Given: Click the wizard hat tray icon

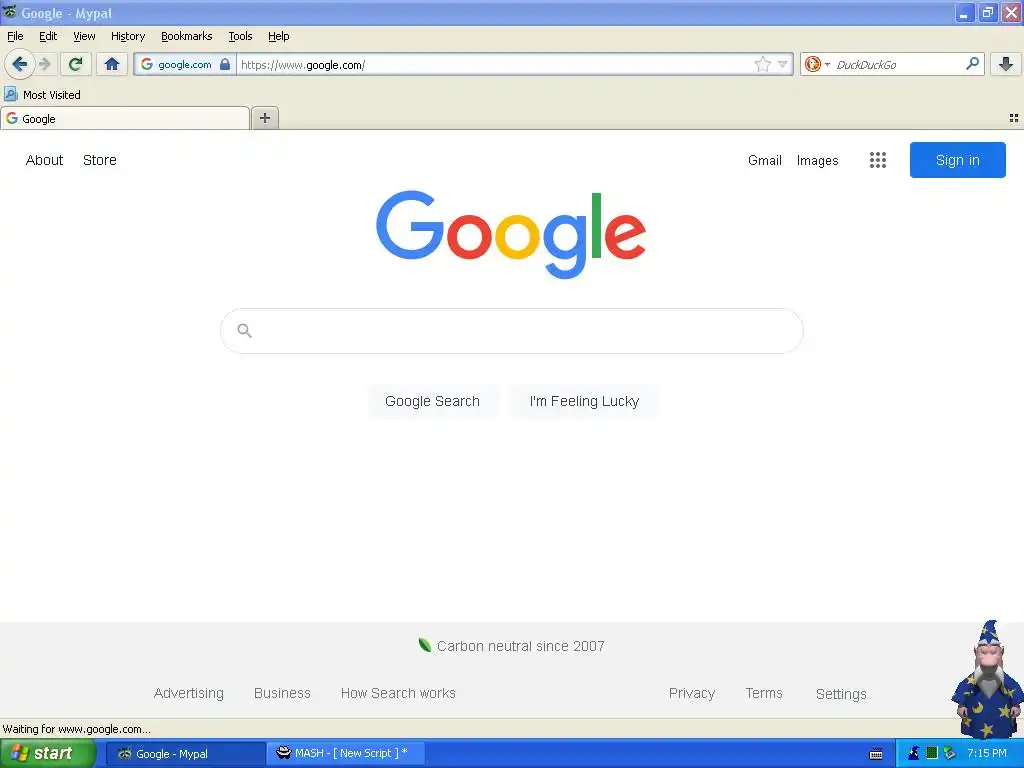Looking at the screenshot, I should click(914, 754).
